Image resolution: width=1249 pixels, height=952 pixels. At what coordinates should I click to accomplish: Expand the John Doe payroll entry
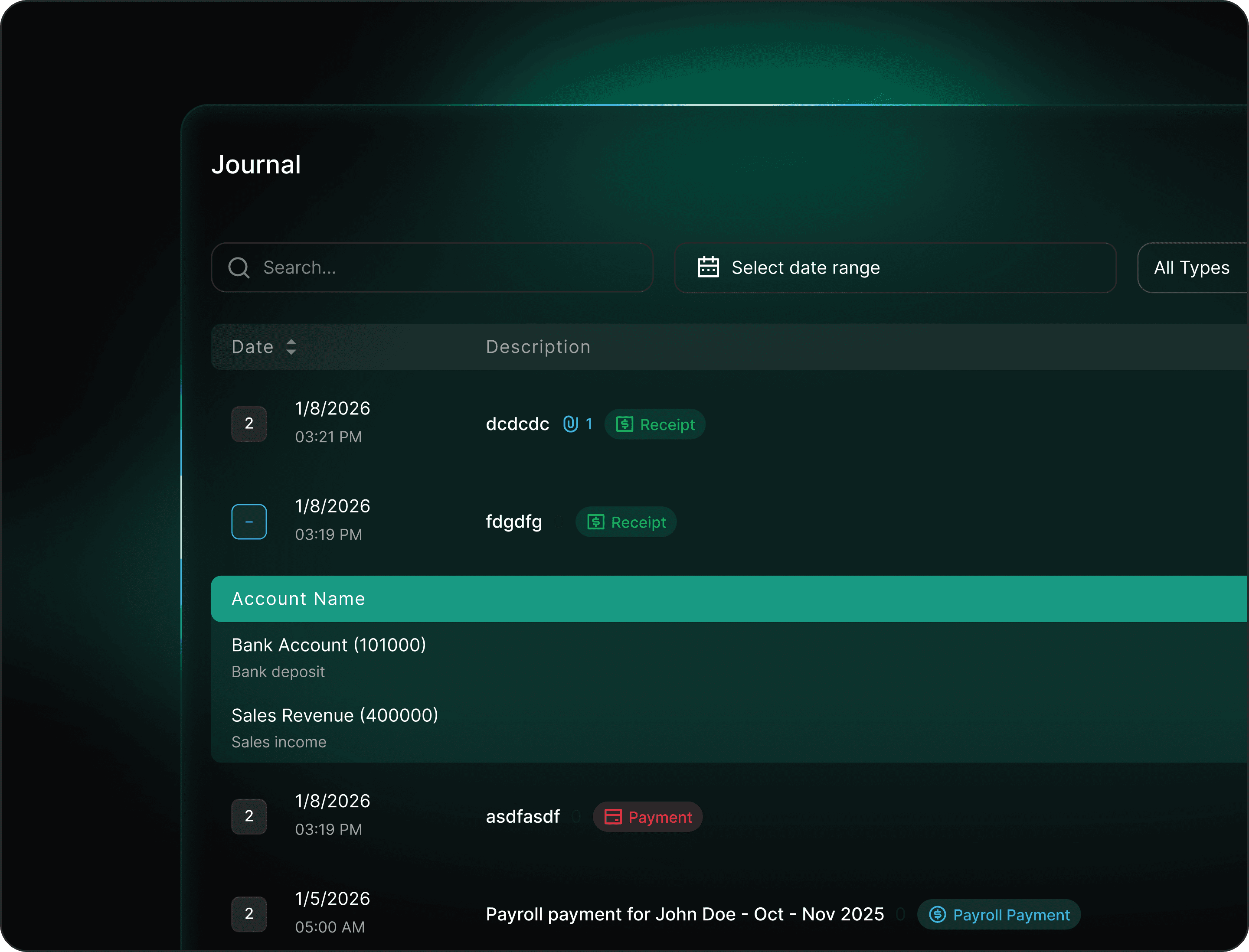[249, 913]
